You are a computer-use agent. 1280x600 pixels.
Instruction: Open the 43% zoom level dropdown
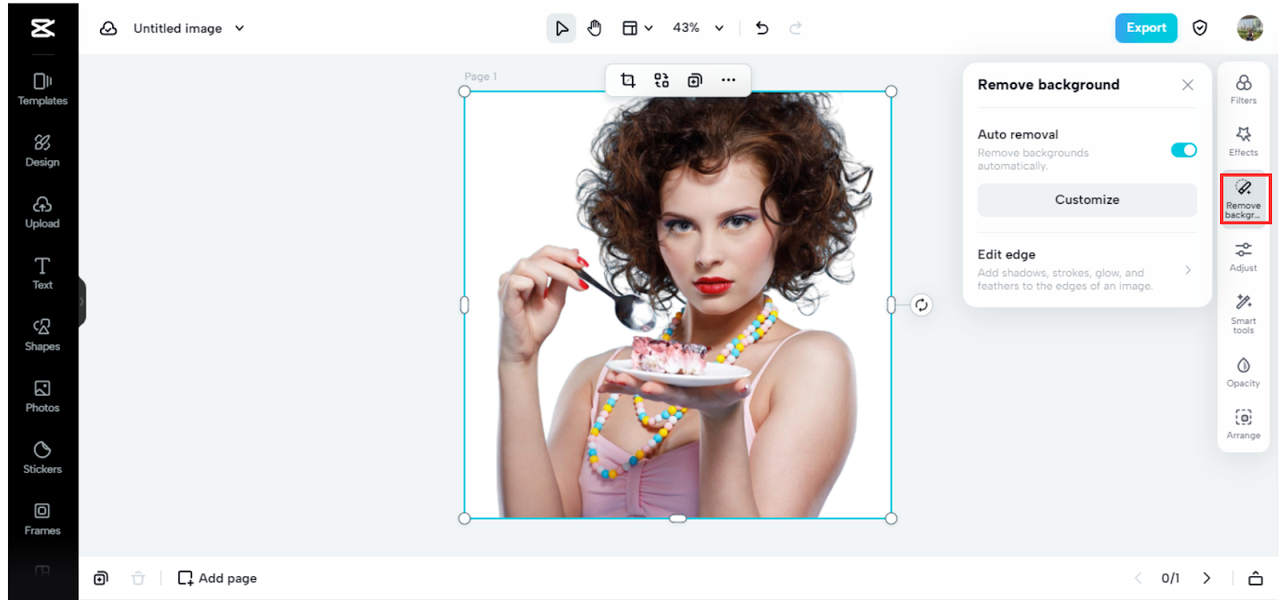click(698, 28)
